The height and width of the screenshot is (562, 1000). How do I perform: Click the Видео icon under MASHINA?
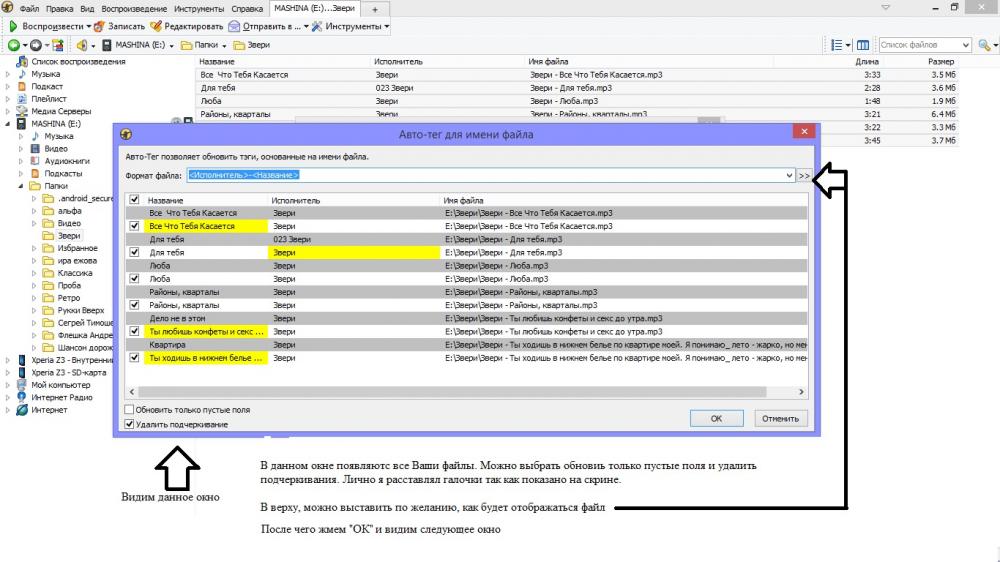point(35,149)
